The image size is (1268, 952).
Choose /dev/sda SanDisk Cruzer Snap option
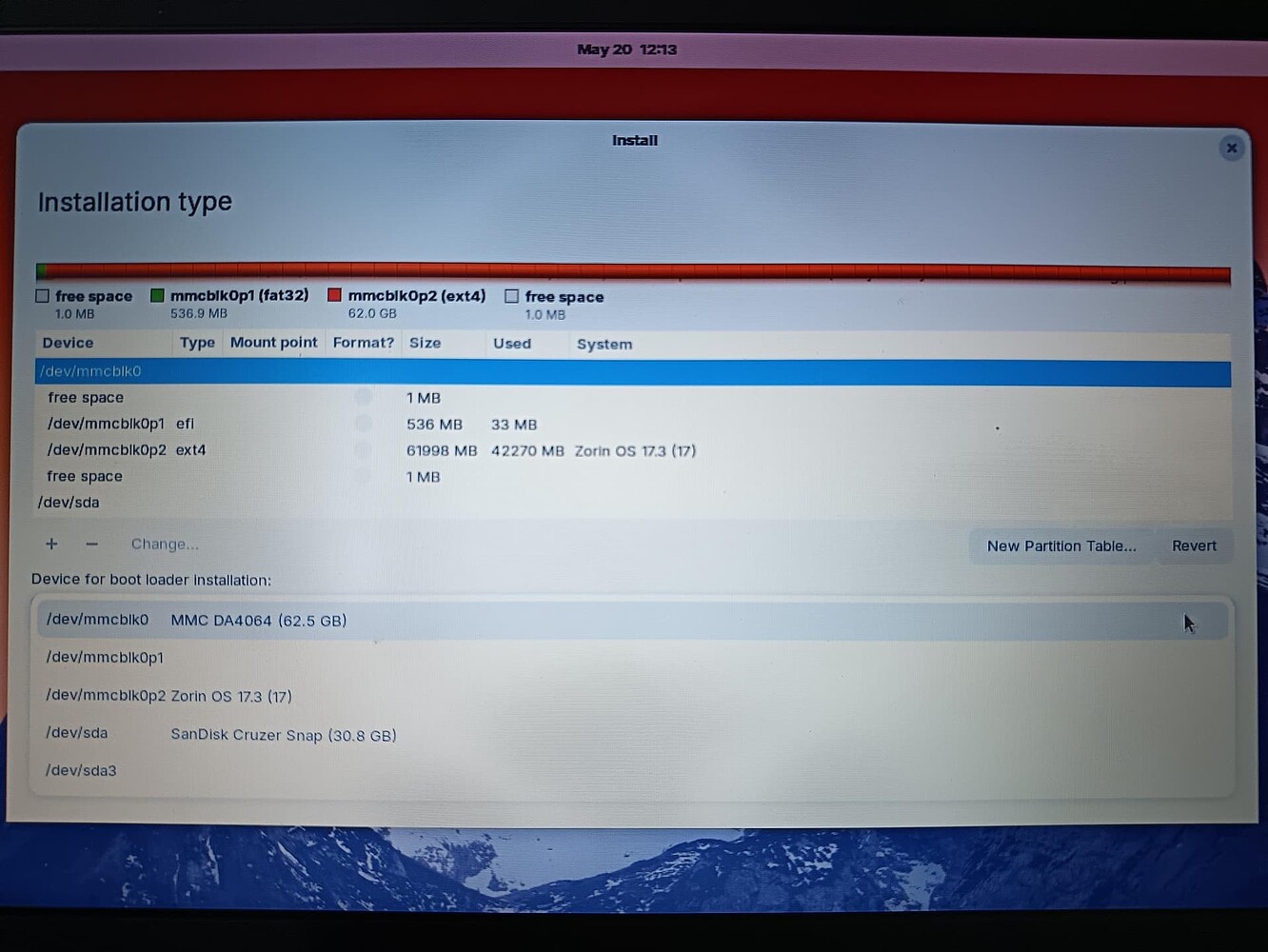click(632, 734)
